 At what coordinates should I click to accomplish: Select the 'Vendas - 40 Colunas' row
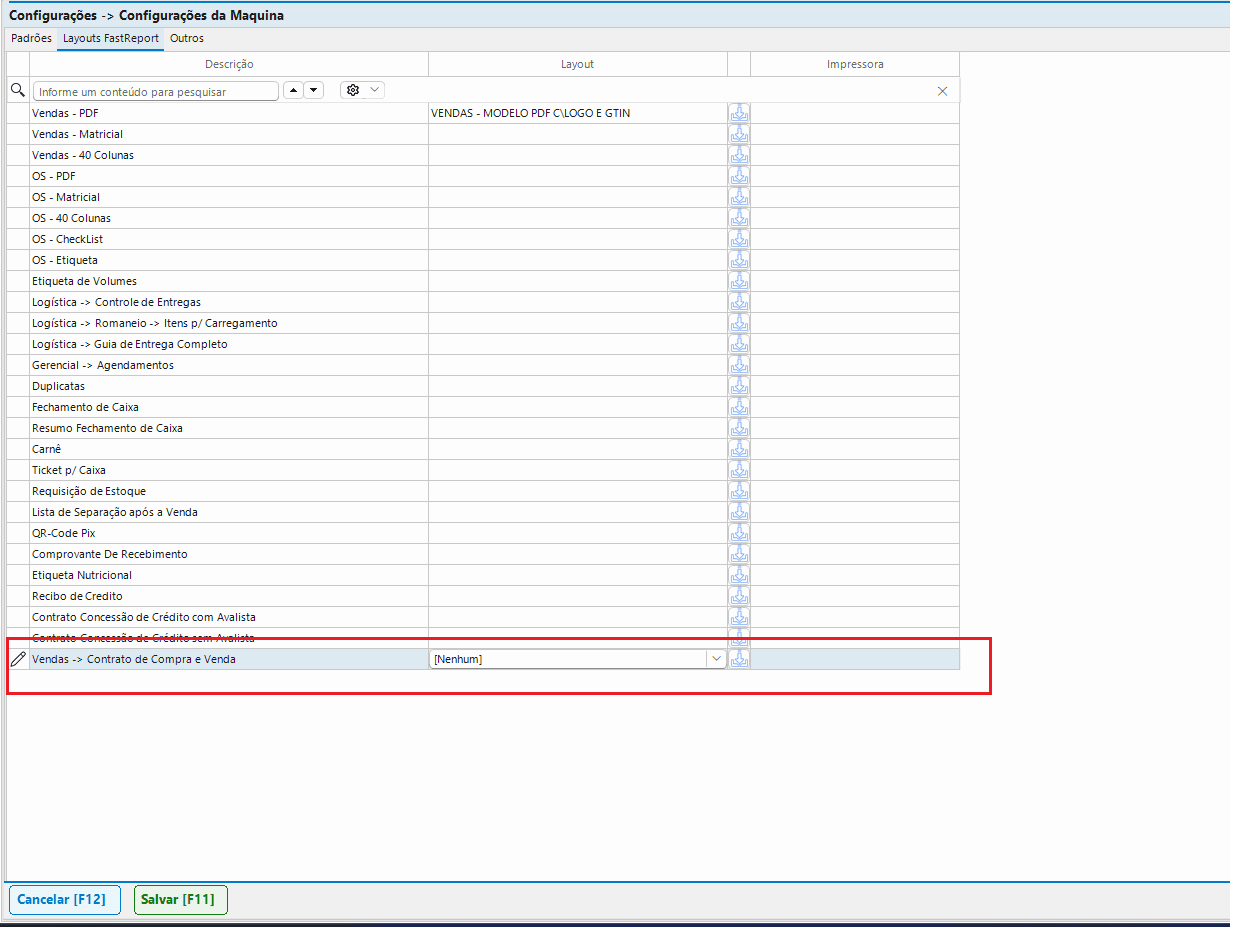[x=483, y=155]
